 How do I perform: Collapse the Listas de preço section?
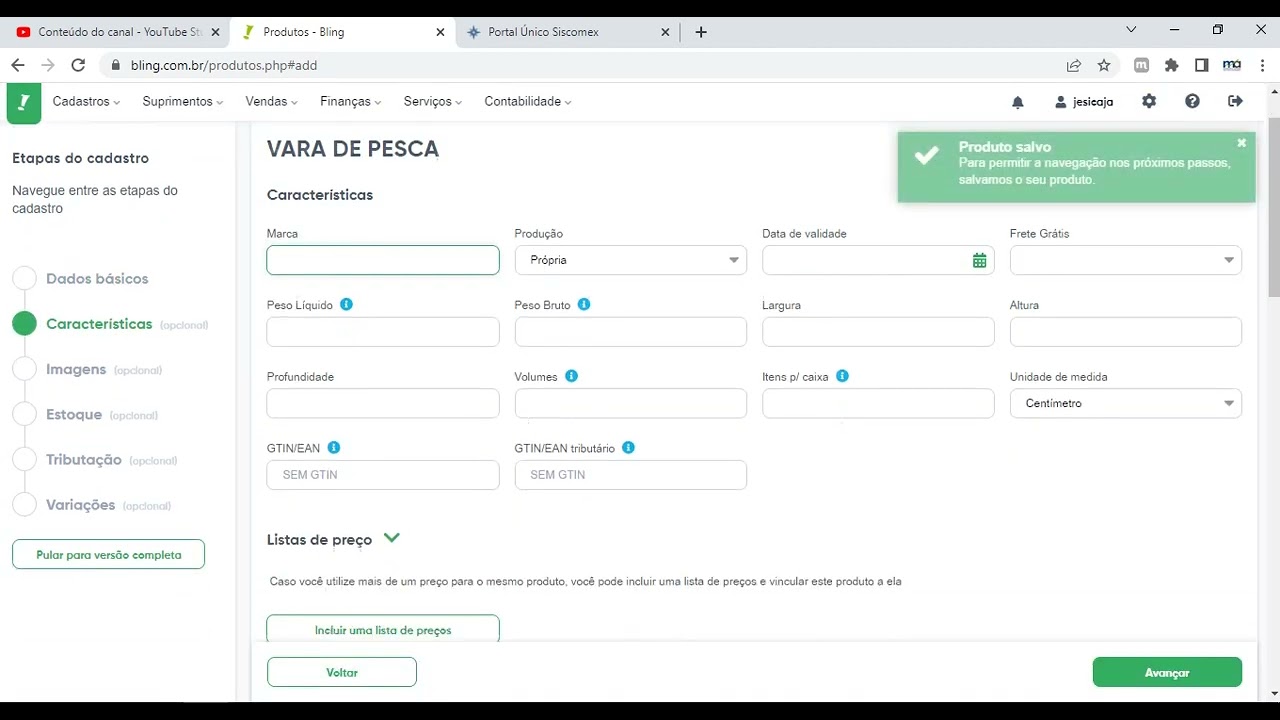[x=392, y=538]
